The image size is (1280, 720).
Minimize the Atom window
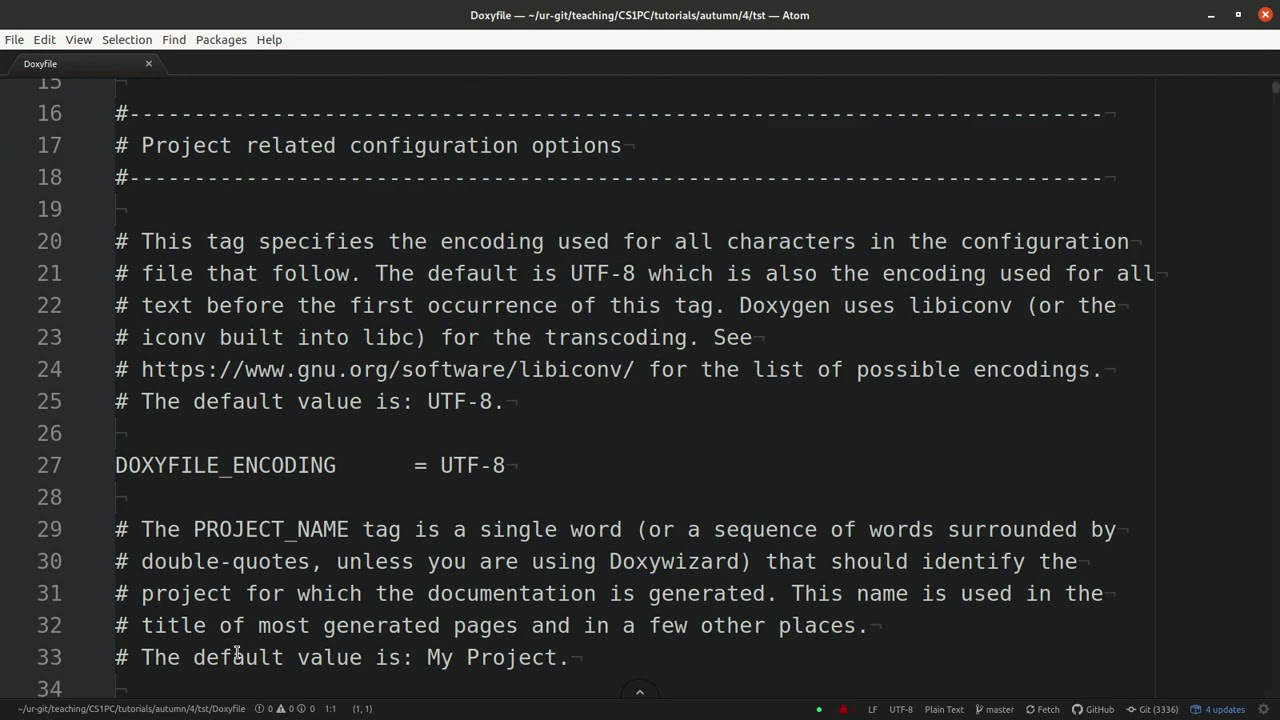point(1211,15)
